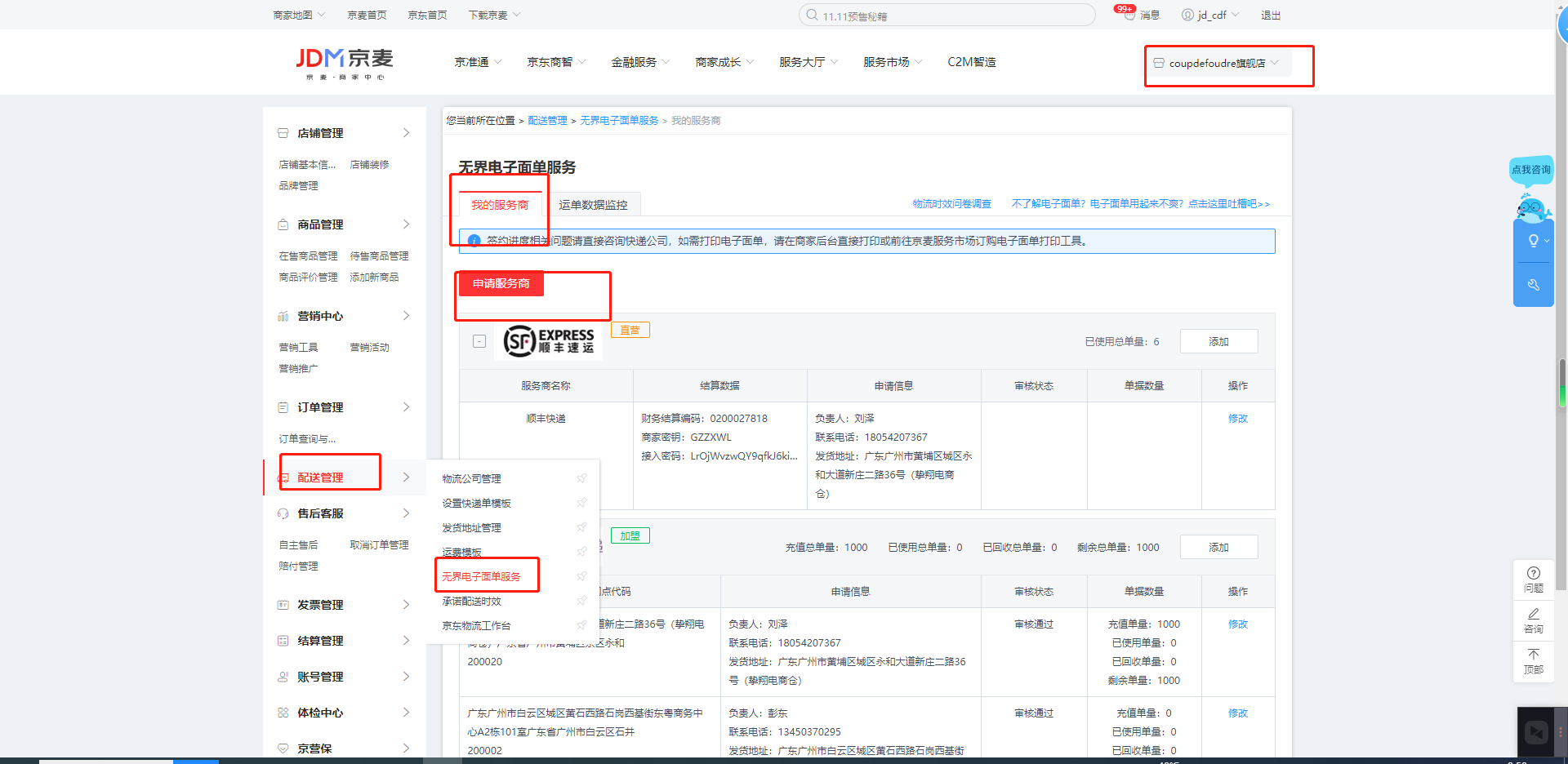
Task: Pin the 无界电子面单服务 menu entry
Action: (581, 576)
